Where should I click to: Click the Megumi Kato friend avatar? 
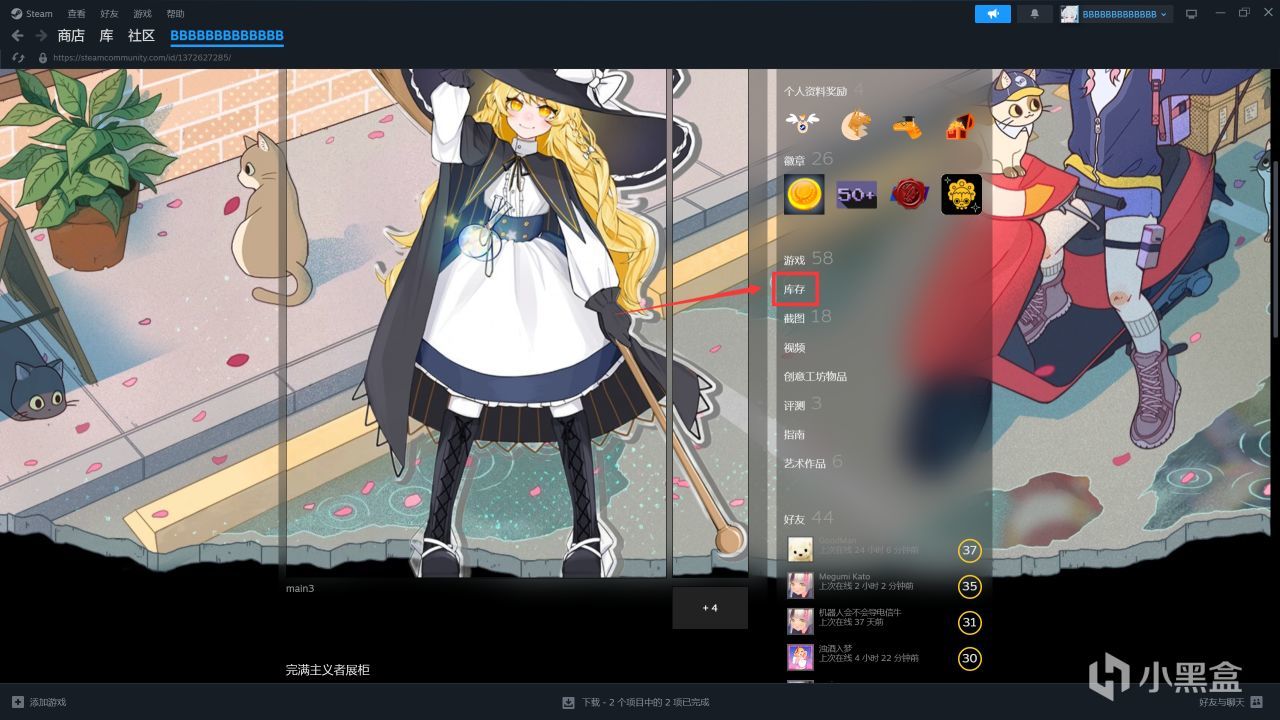800,586
